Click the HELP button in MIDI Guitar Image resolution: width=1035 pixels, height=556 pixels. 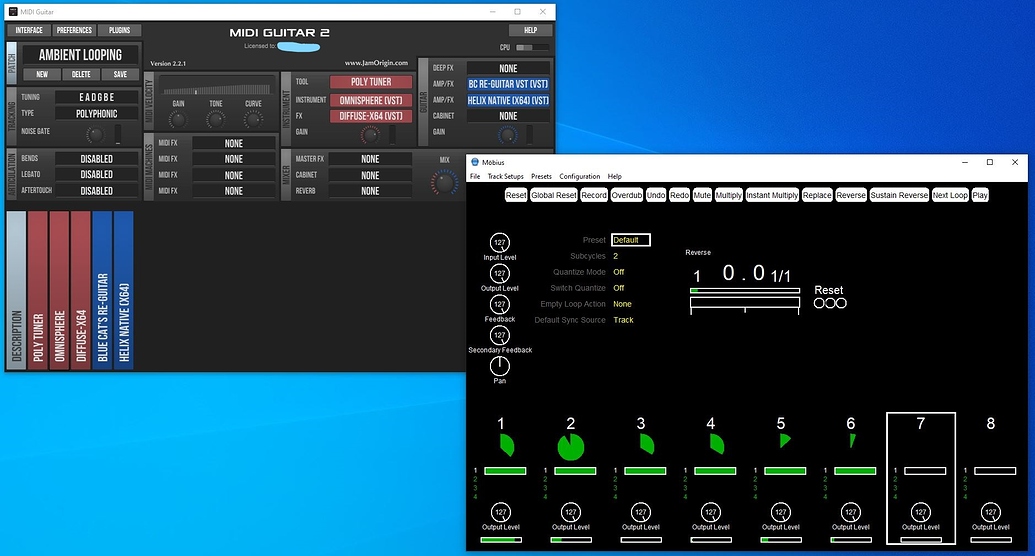[x=530, y=30]
